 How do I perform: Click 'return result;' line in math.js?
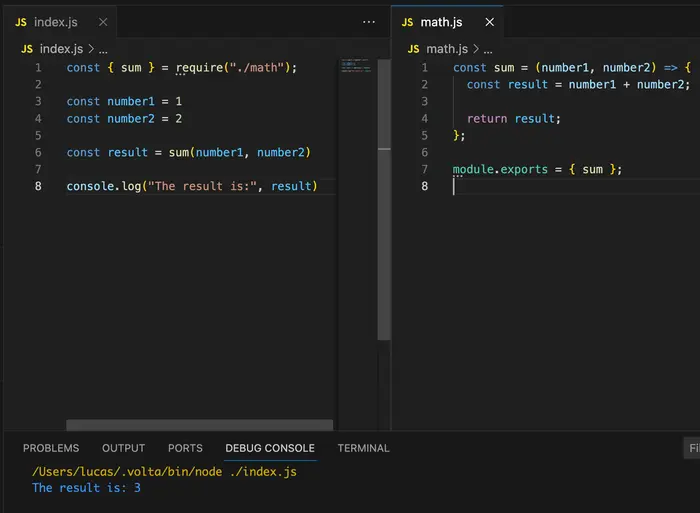click(x=513, y=119)
